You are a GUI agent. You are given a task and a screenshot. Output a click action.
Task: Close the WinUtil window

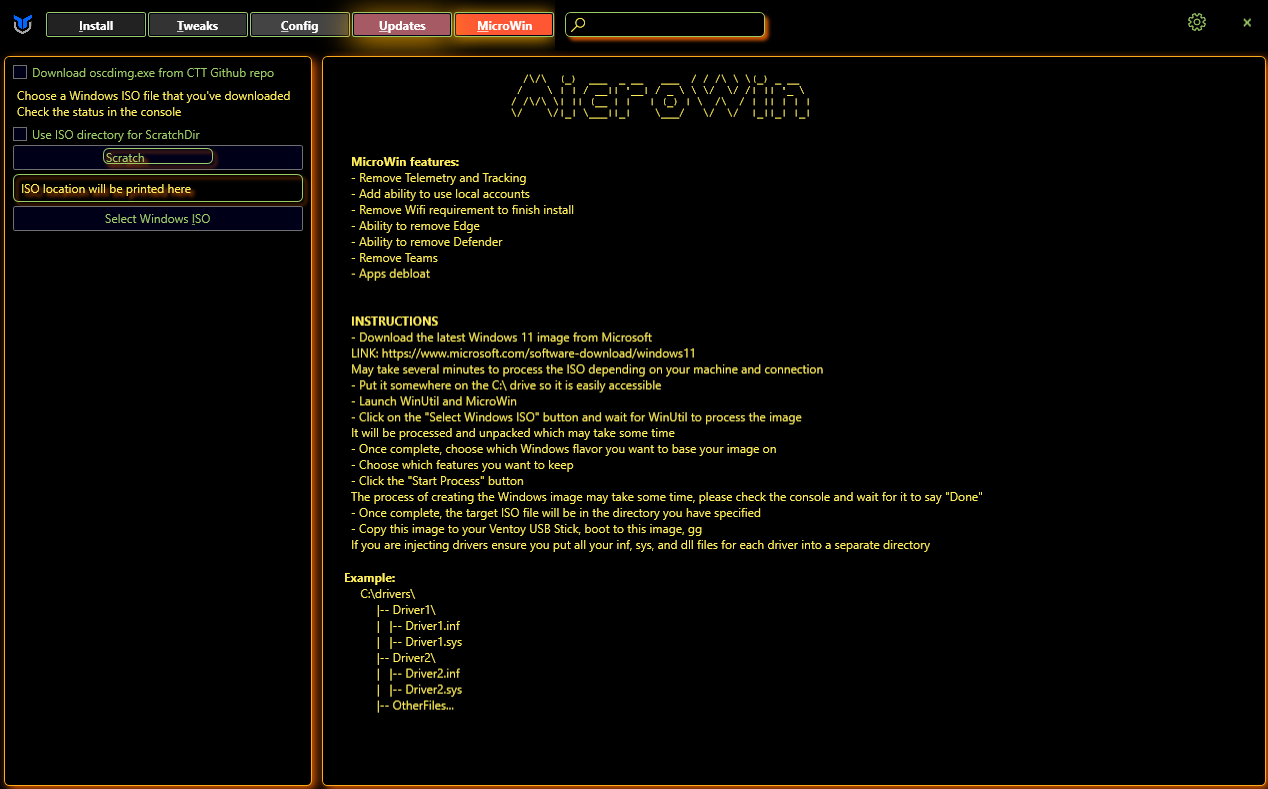[1247, 22]
